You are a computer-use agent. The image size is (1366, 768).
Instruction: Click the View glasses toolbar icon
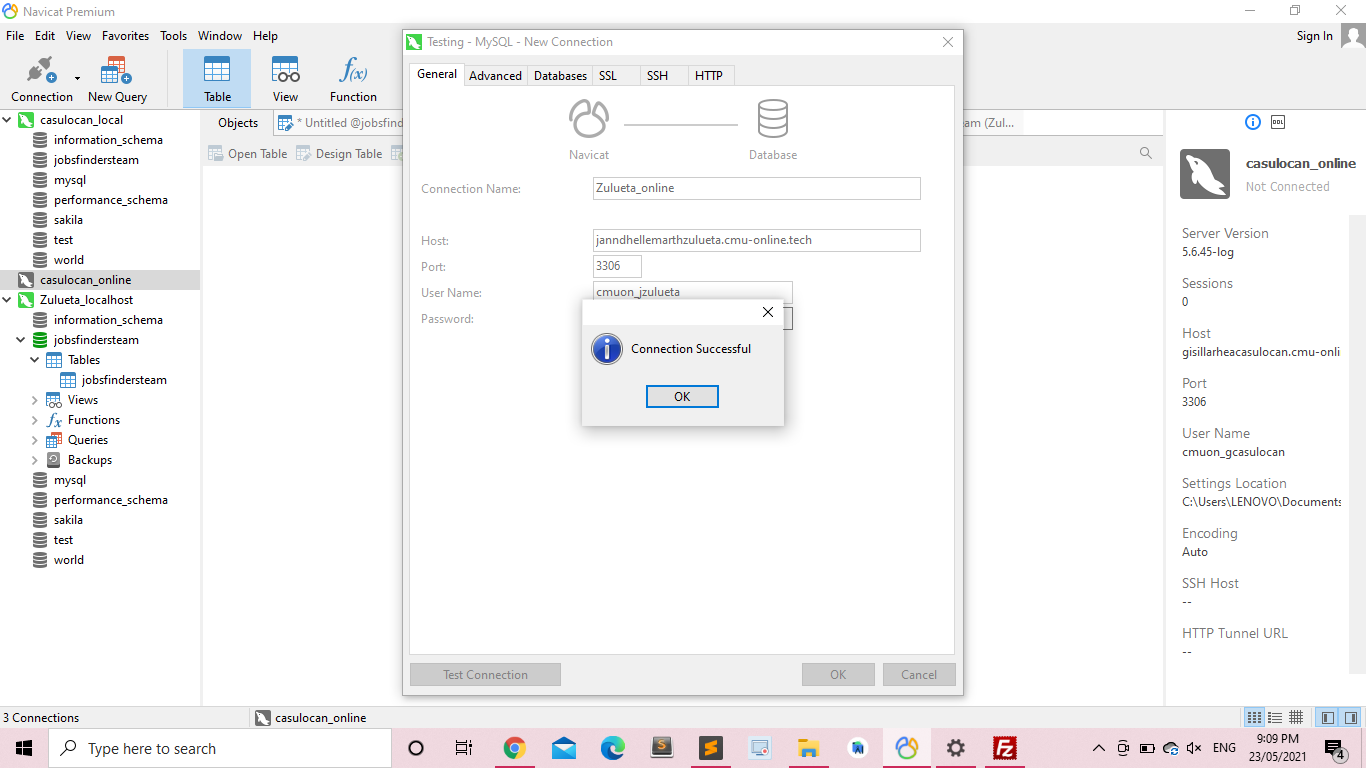286,78
